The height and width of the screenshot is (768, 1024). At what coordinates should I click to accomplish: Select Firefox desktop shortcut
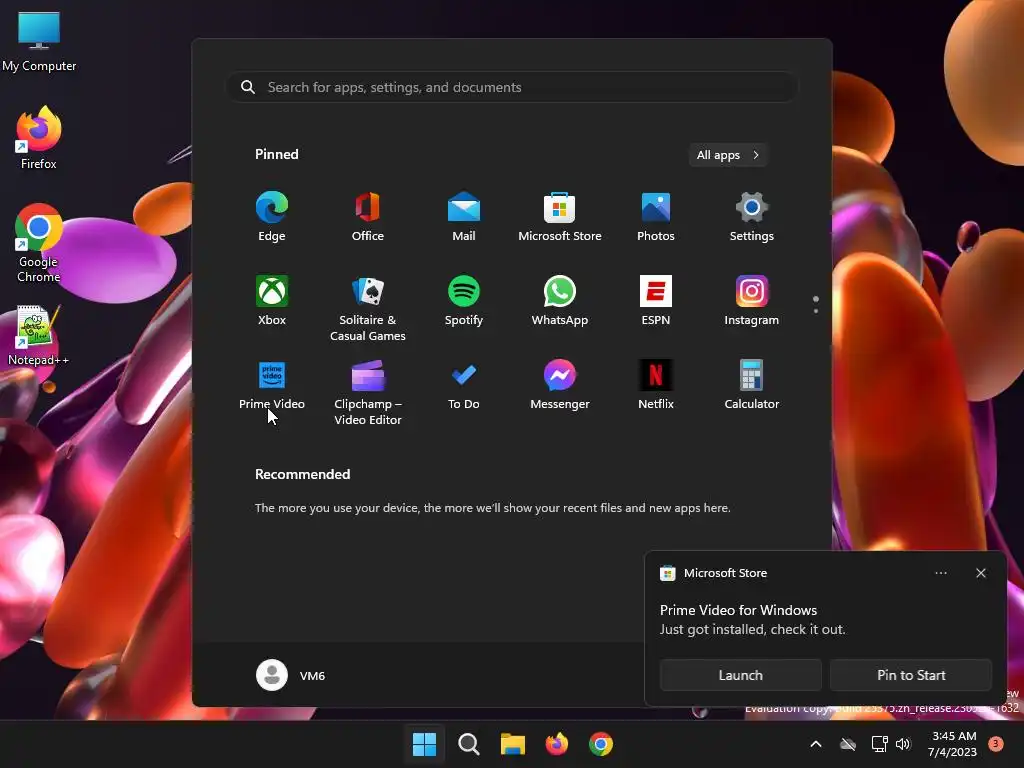pyautogui.click(x=39, y=138)
